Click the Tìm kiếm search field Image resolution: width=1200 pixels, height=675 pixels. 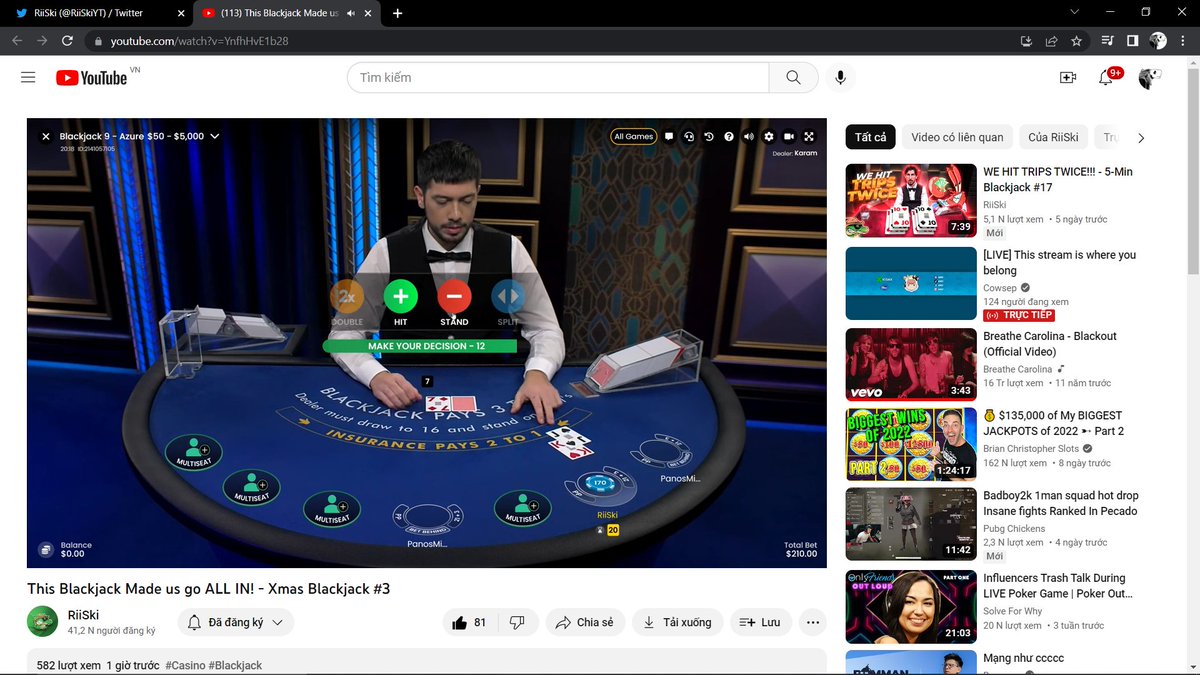[558, 77]
